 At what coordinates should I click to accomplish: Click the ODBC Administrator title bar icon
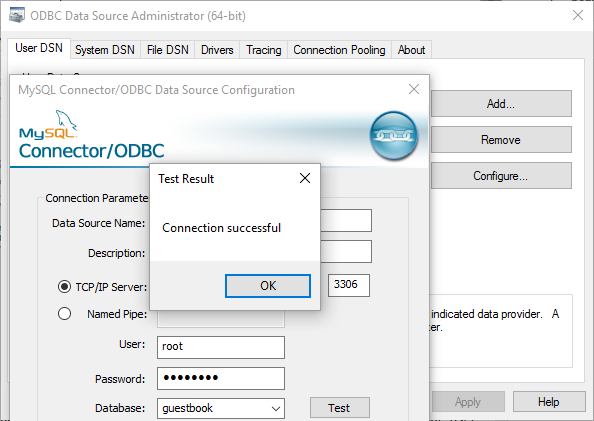[x=17, y=16]
